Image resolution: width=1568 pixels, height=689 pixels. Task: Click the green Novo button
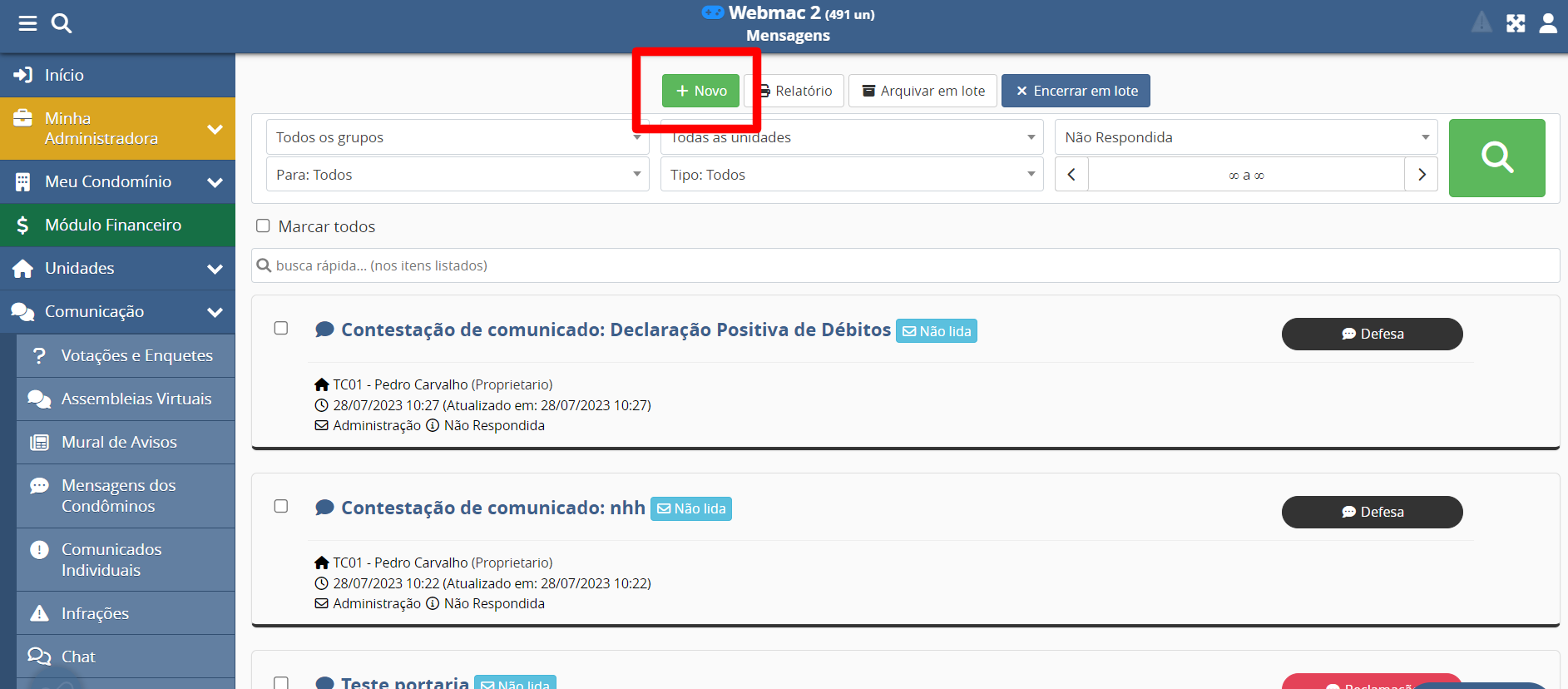700,91
